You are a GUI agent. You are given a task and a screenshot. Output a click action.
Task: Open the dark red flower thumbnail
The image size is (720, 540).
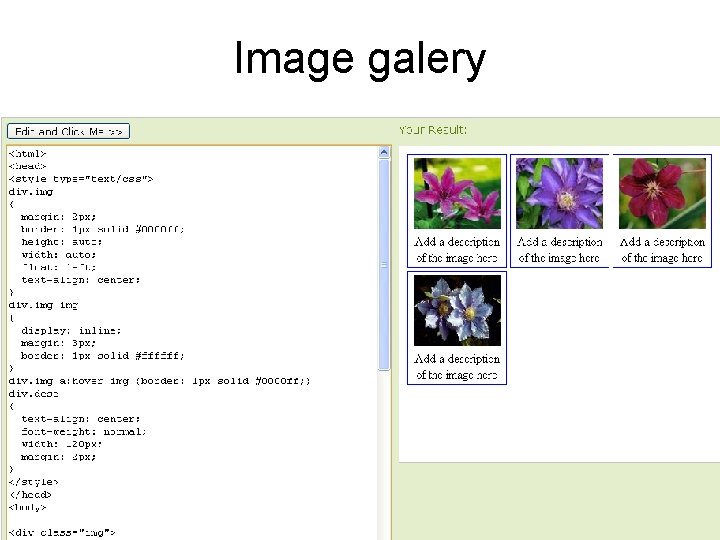point(662,193)
